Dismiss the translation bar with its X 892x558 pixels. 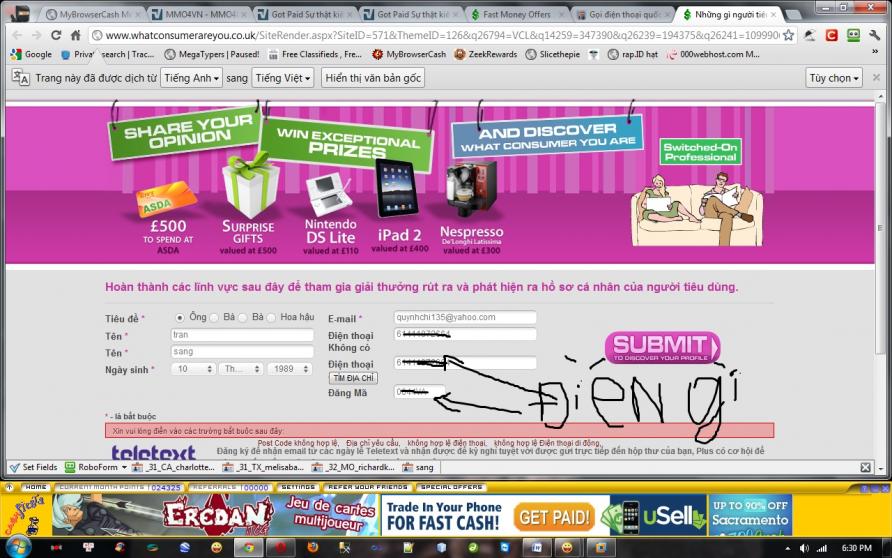click(x=877, y=77)
